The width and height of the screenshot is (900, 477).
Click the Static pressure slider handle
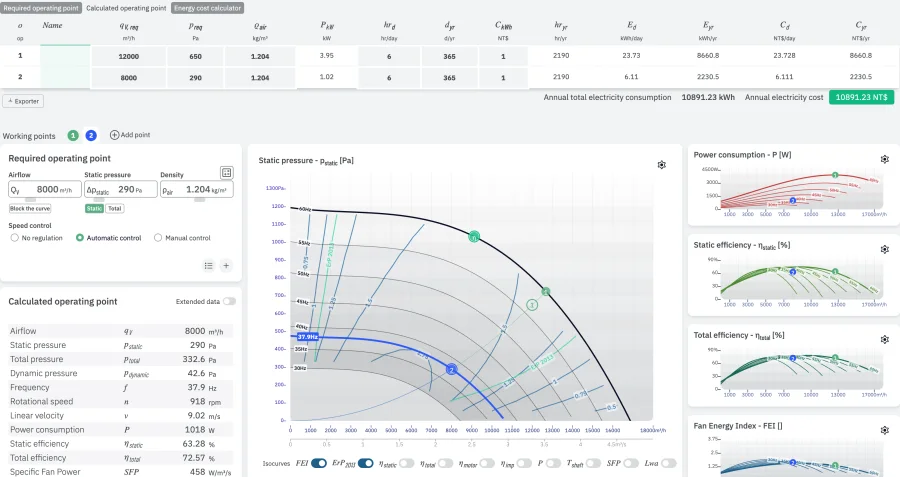[x=99, y=199]
